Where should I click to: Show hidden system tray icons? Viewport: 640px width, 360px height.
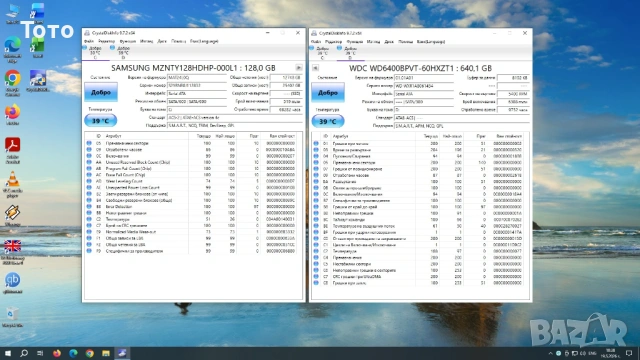tap(550, 353)
